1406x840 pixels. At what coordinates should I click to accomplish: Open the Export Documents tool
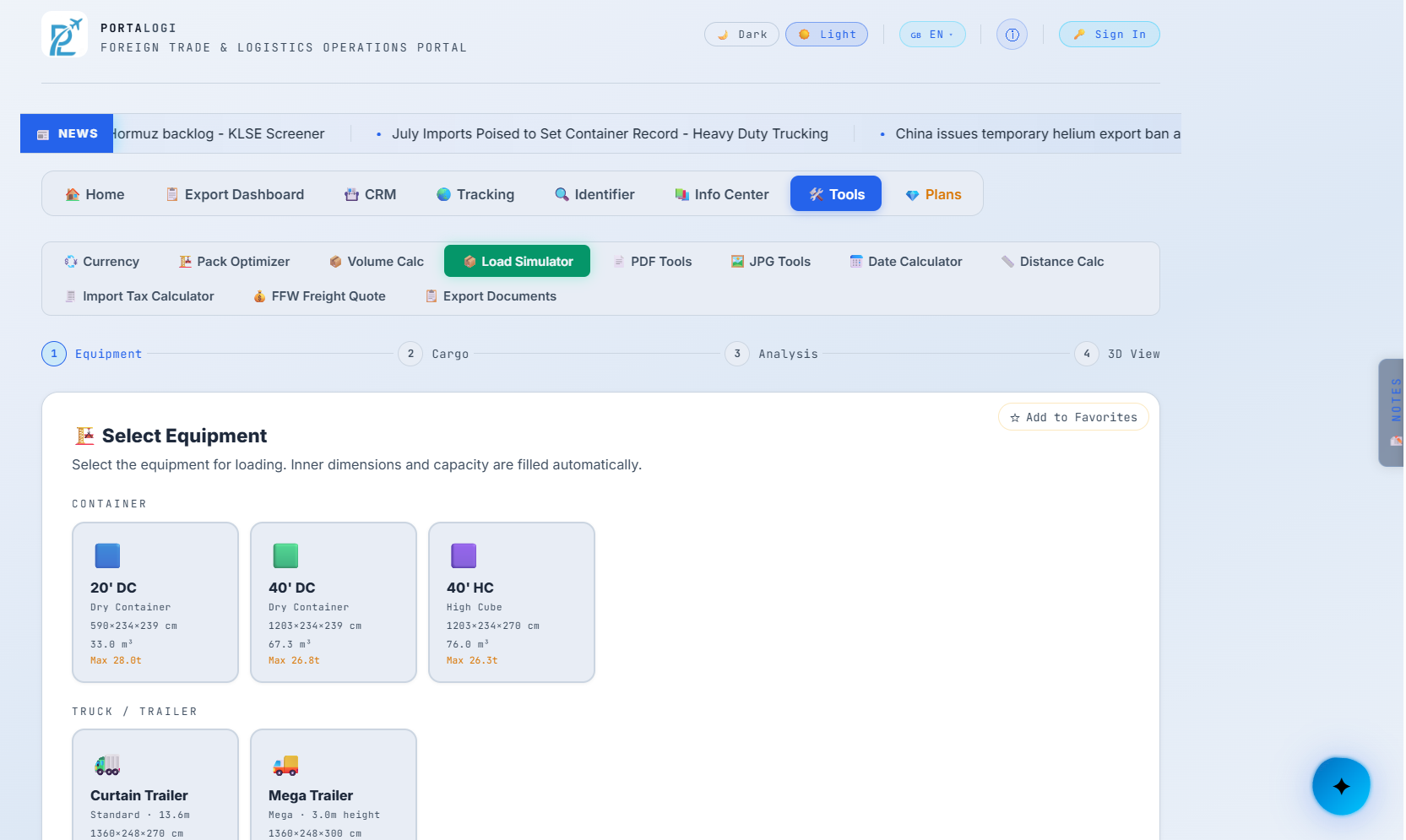click(491, 296)
